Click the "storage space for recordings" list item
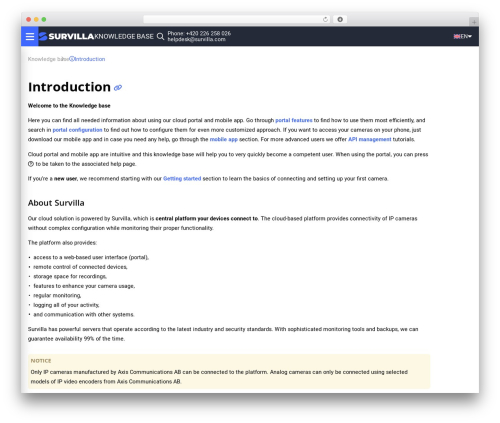Screen dimensions: 500x423 pyautogui.click(x=70, y=276)
